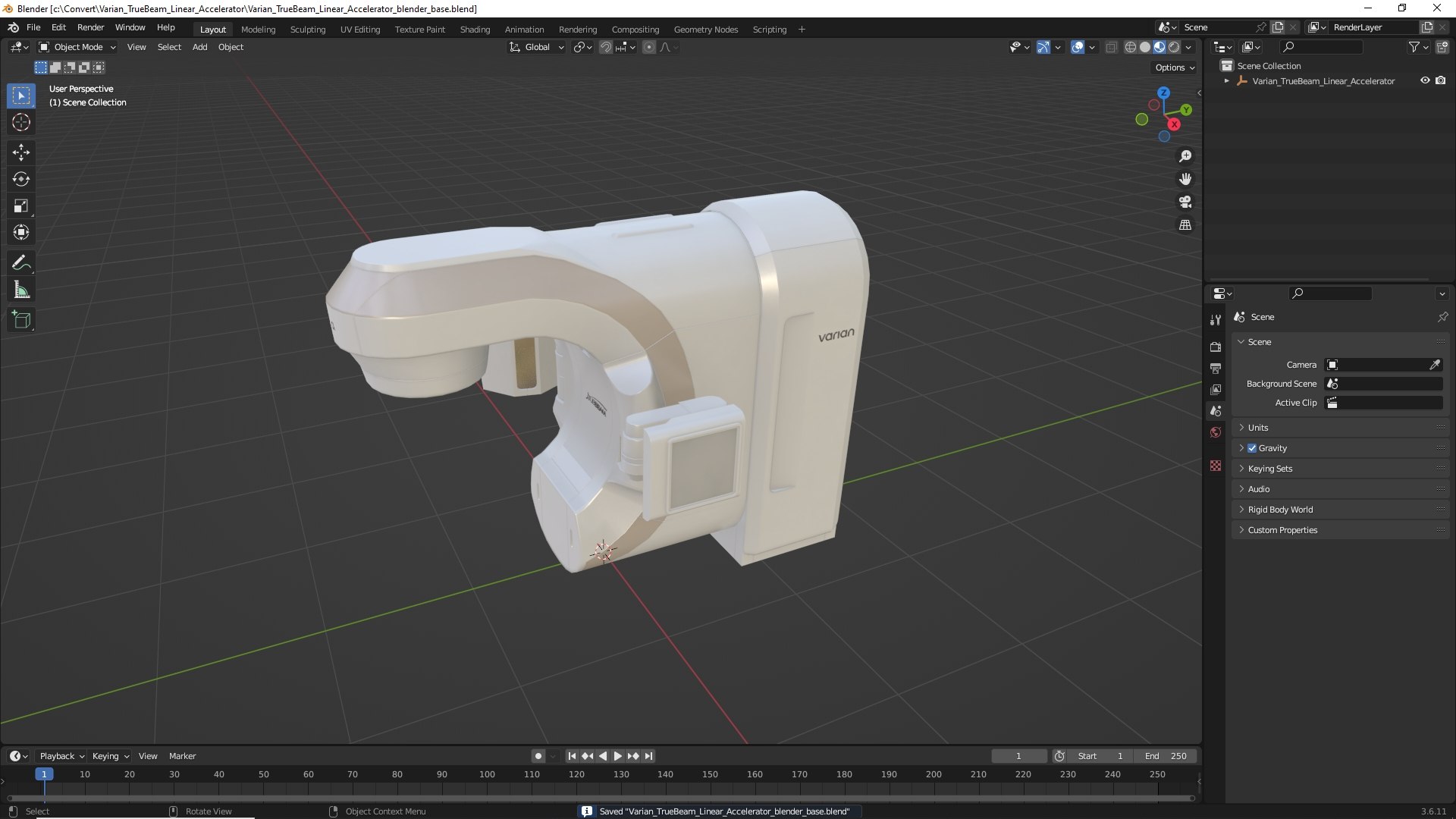The width and height of the screenshot is (1456, 819).
Task: Disable Varian_TrueBeam_Linear_Accelerator in renders
Action: [x=1441, y=80]
